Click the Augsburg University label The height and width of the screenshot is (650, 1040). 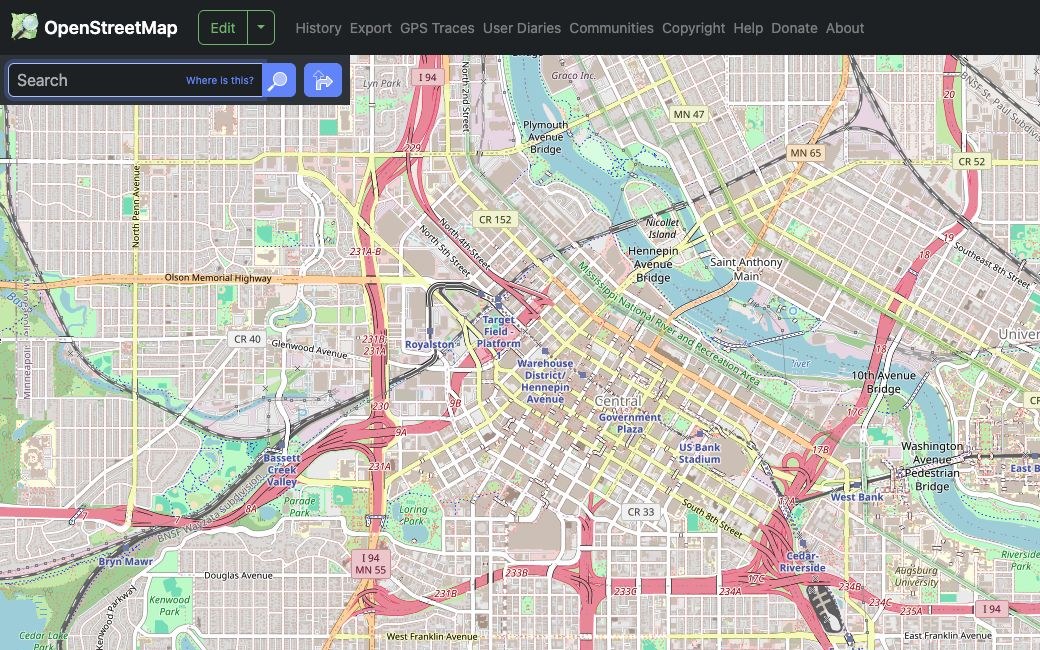tap(916, 576)
